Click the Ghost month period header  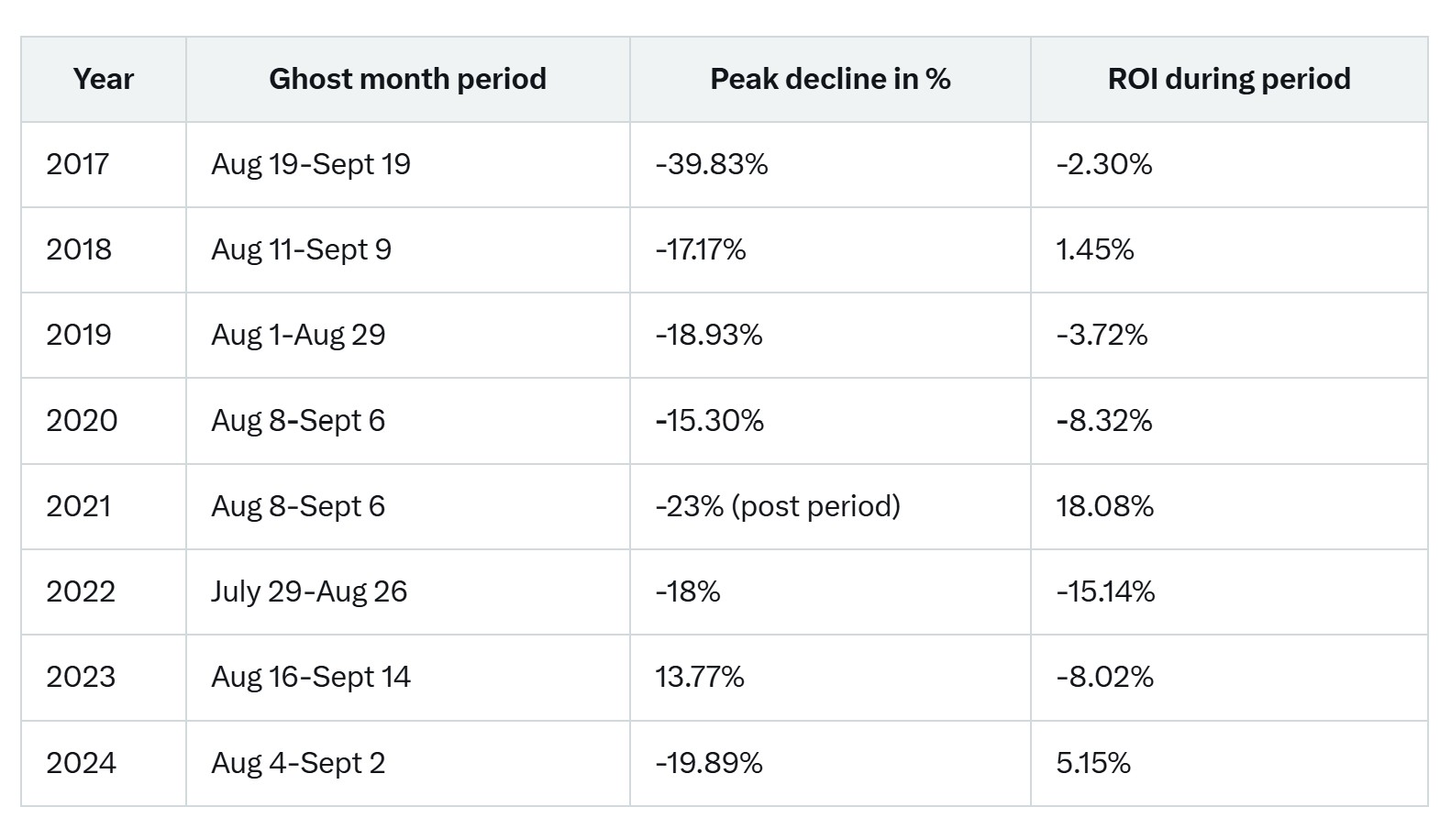407,80
